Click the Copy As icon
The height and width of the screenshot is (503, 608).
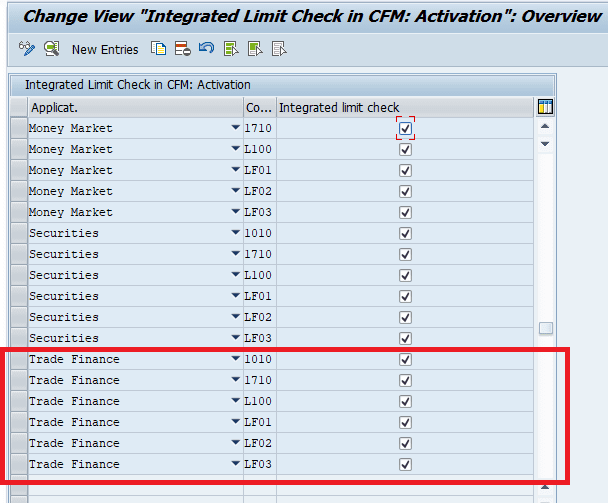click(x=158, y=49)
